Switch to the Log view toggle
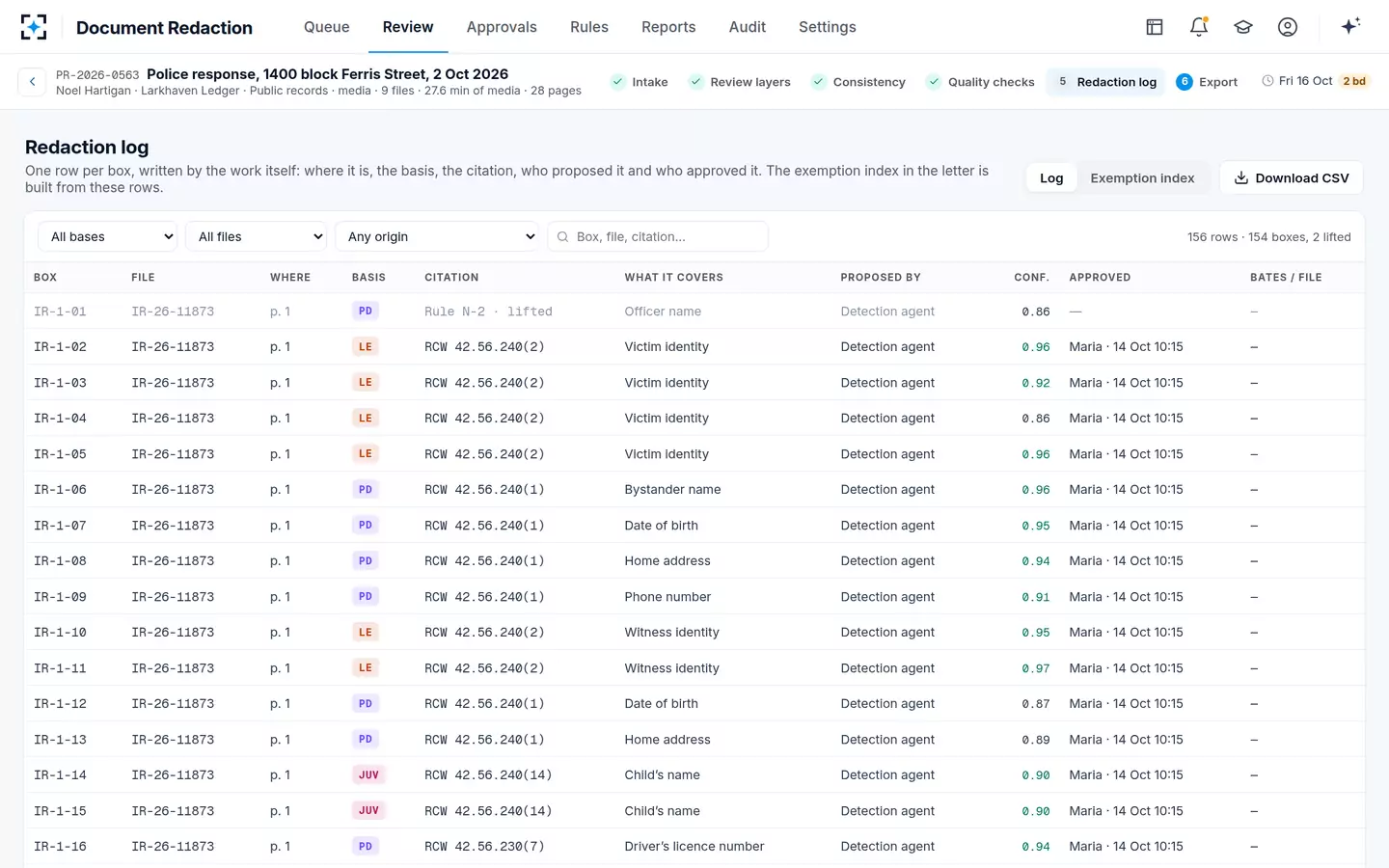This screenshot has width=1389, height=868. (x=1051, y=178)
